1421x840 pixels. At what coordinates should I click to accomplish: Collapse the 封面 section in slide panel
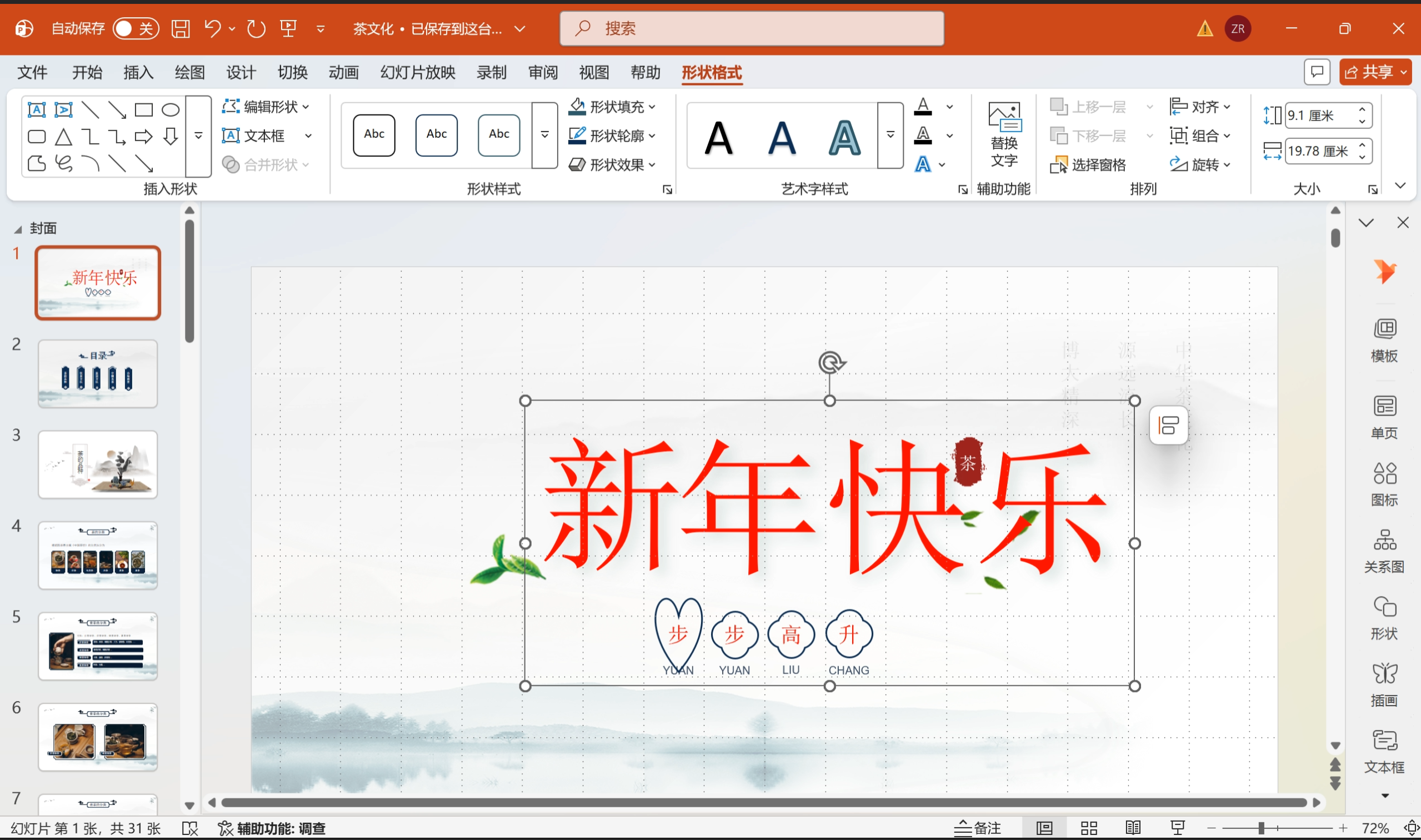click(18, 229)
